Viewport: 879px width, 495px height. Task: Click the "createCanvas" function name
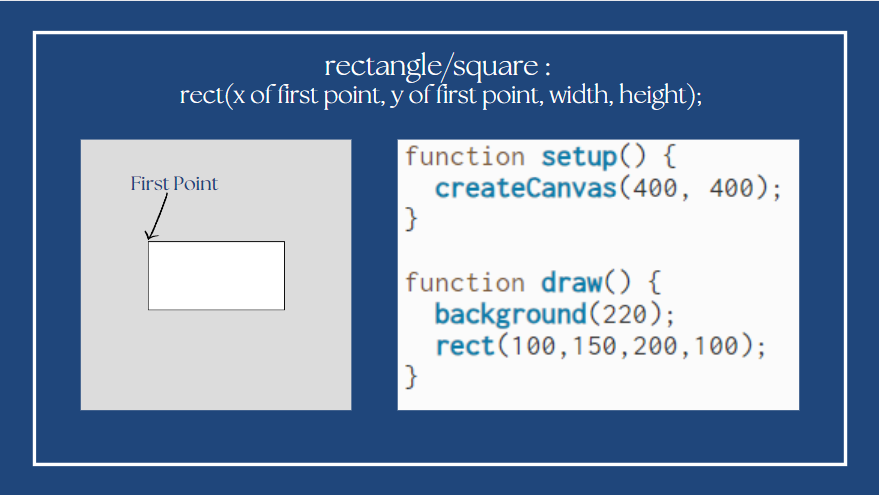click(525, 188)
